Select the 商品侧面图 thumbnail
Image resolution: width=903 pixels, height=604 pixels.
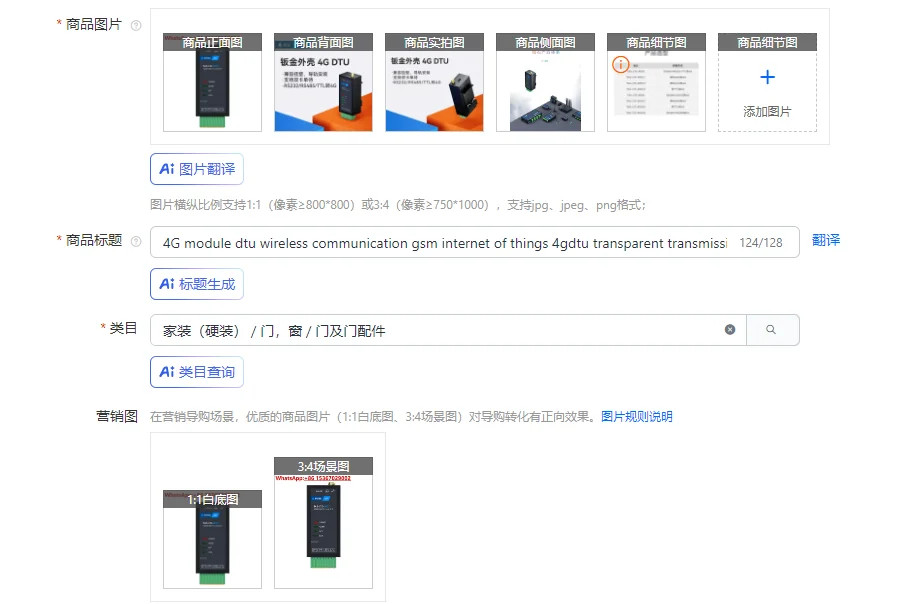[x=544, y=85]
